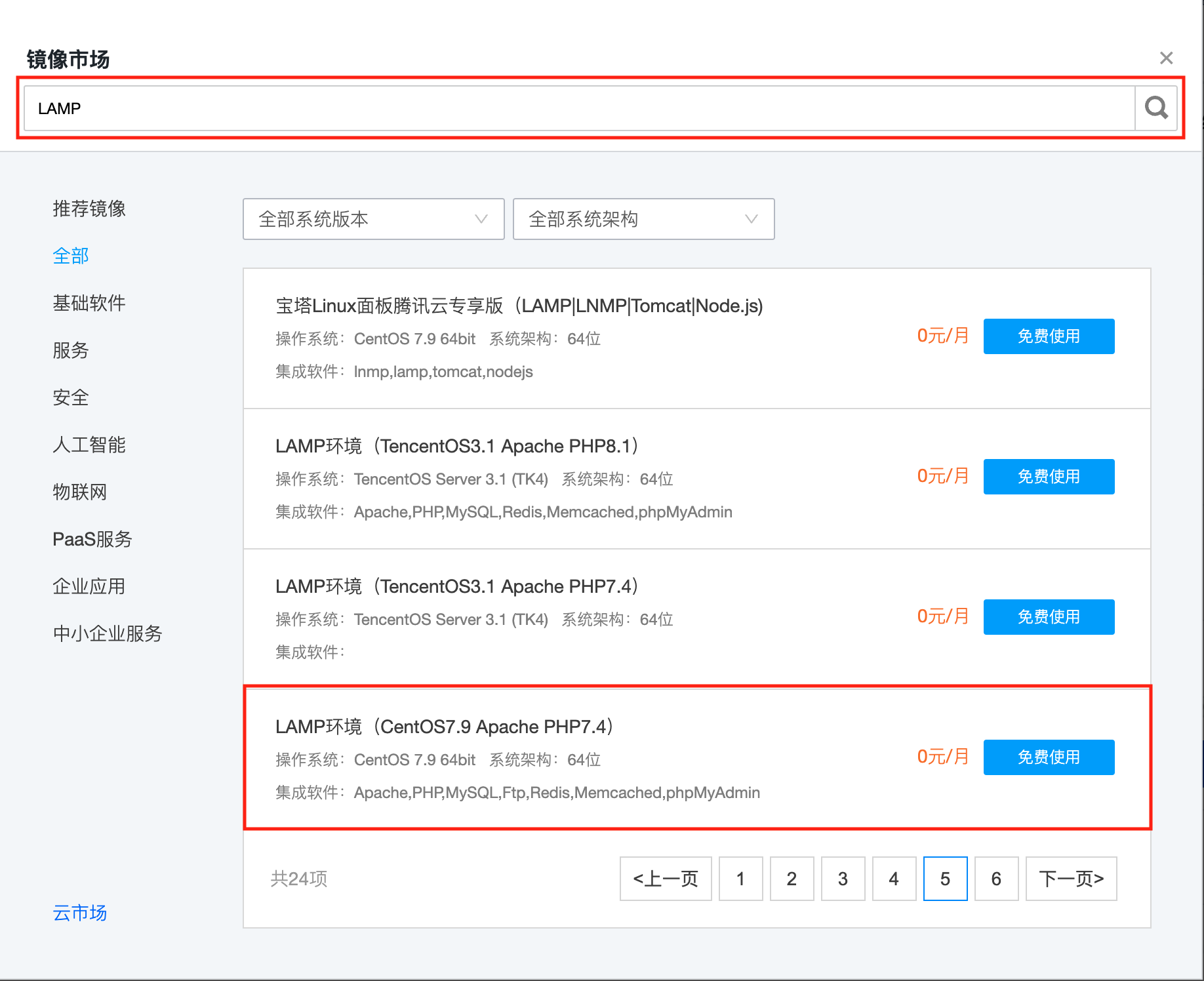Screen dimensions: 1204x981
Task: Go to next page with 下一页>
Action: point(1072,879)
